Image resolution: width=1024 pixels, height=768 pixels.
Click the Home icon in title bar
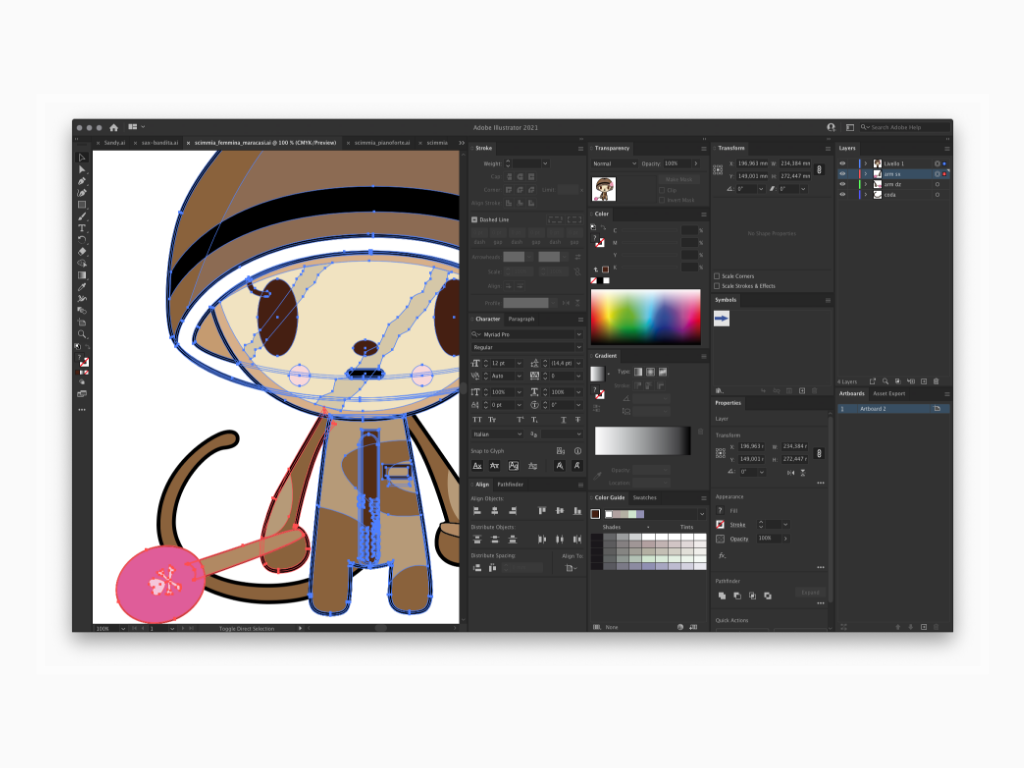pyautogui.click(x=114, y=127)
